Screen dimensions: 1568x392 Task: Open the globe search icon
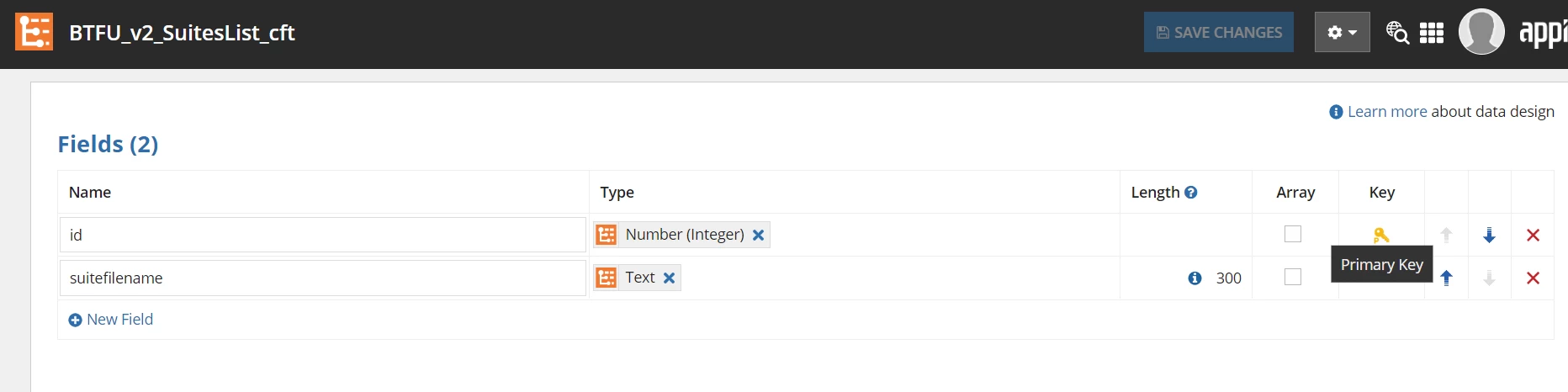coord(1397,33)
